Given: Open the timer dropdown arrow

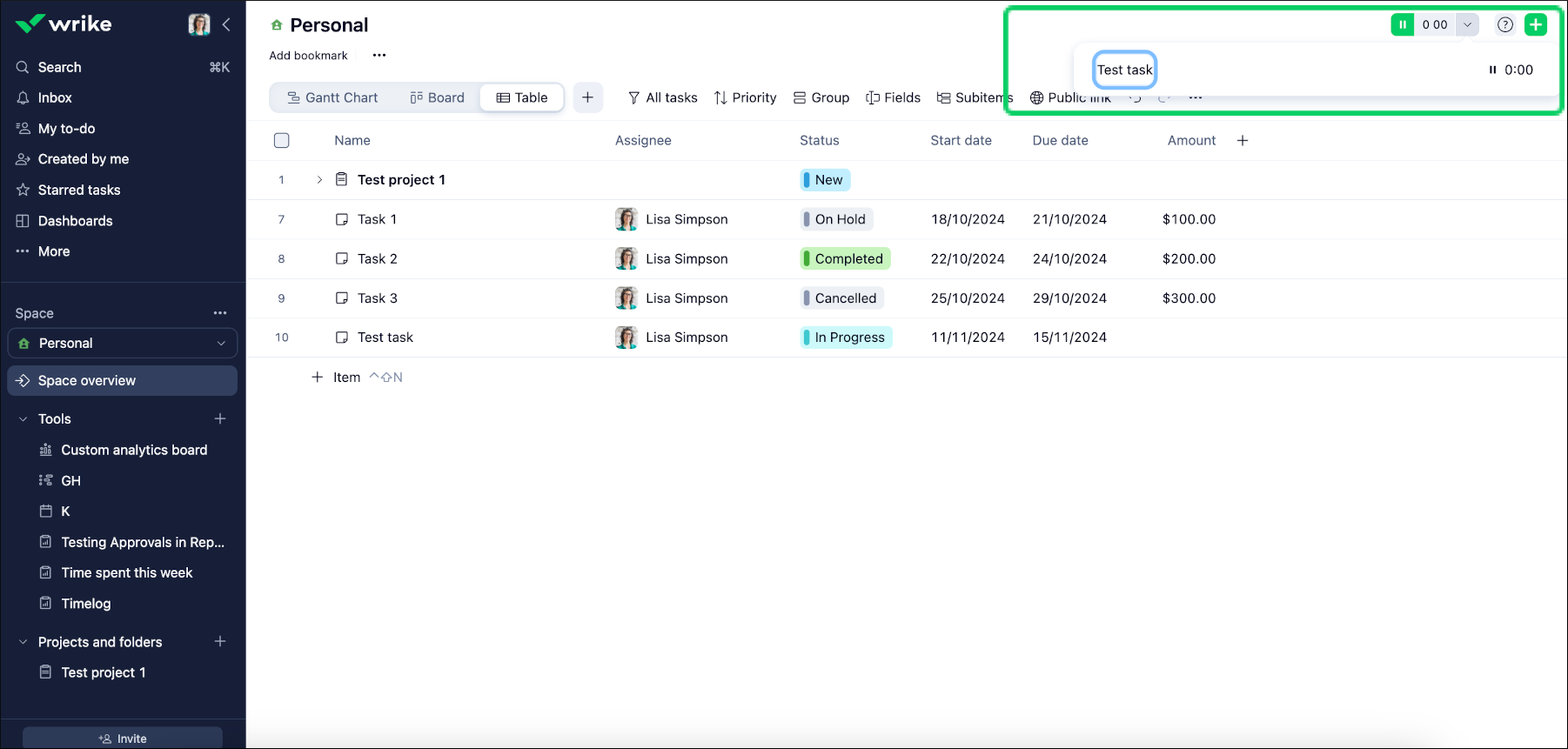Looking at the screenshot, I should tap(1467, 24).
